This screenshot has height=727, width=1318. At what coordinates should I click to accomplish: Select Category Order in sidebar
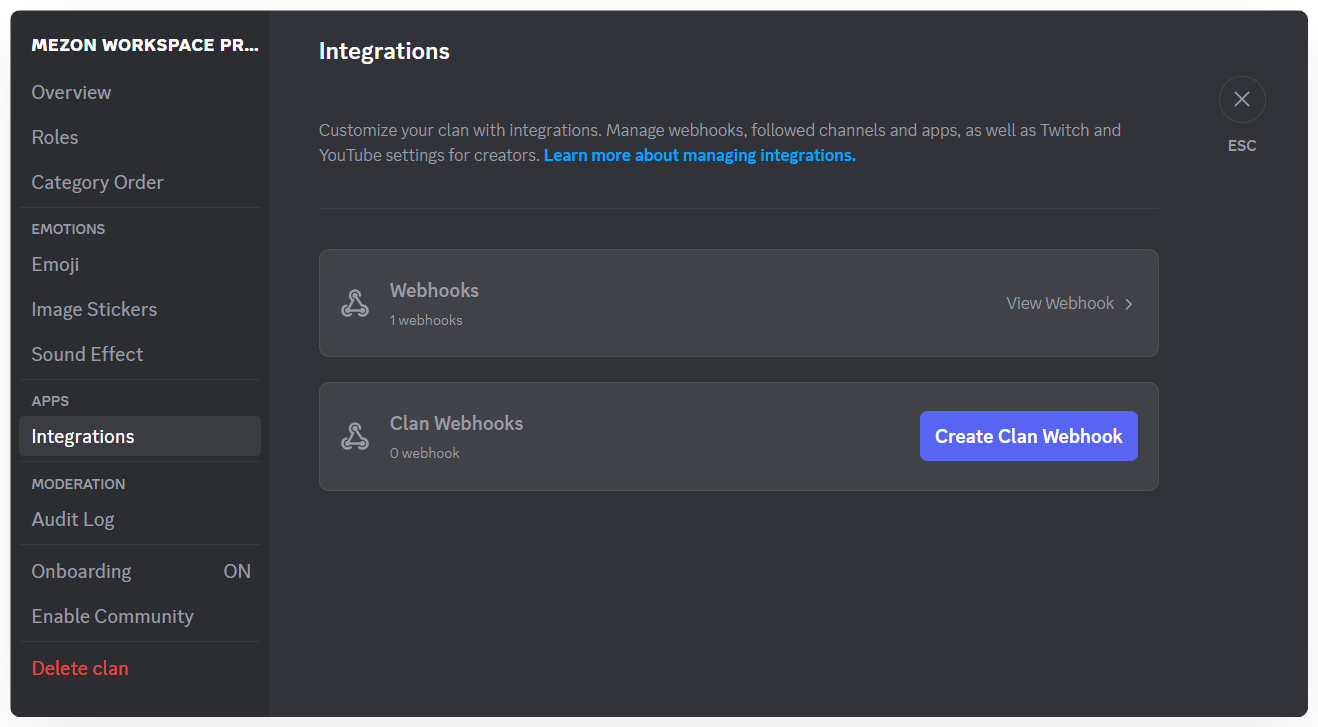point(97,182)
